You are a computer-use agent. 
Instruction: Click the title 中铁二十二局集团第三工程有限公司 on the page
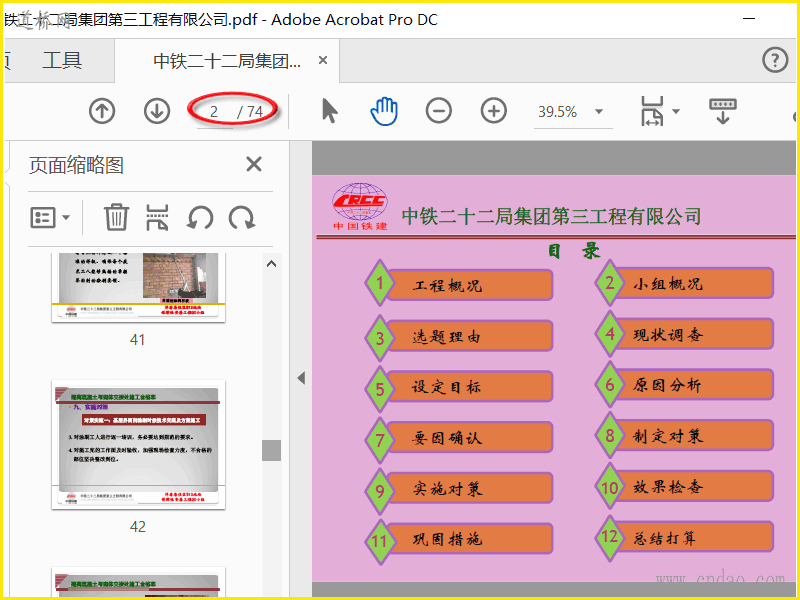551,216
